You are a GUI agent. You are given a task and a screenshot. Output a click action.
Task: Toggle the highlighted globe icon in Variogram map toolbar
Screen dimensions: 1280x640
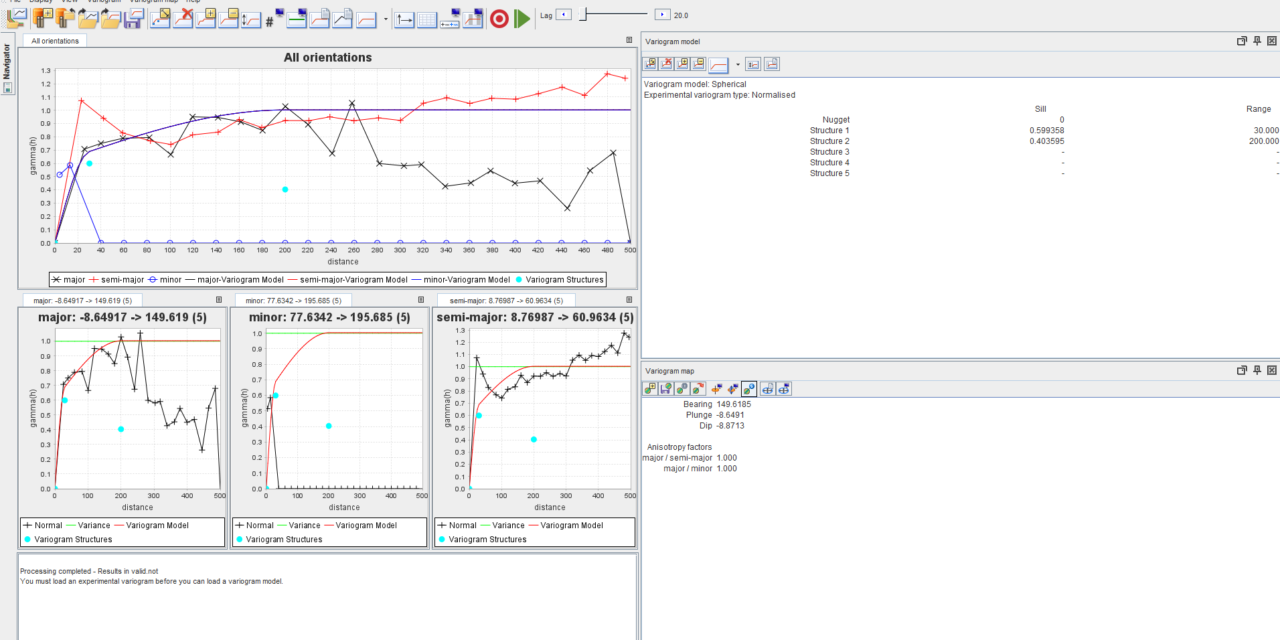[748, 389]
